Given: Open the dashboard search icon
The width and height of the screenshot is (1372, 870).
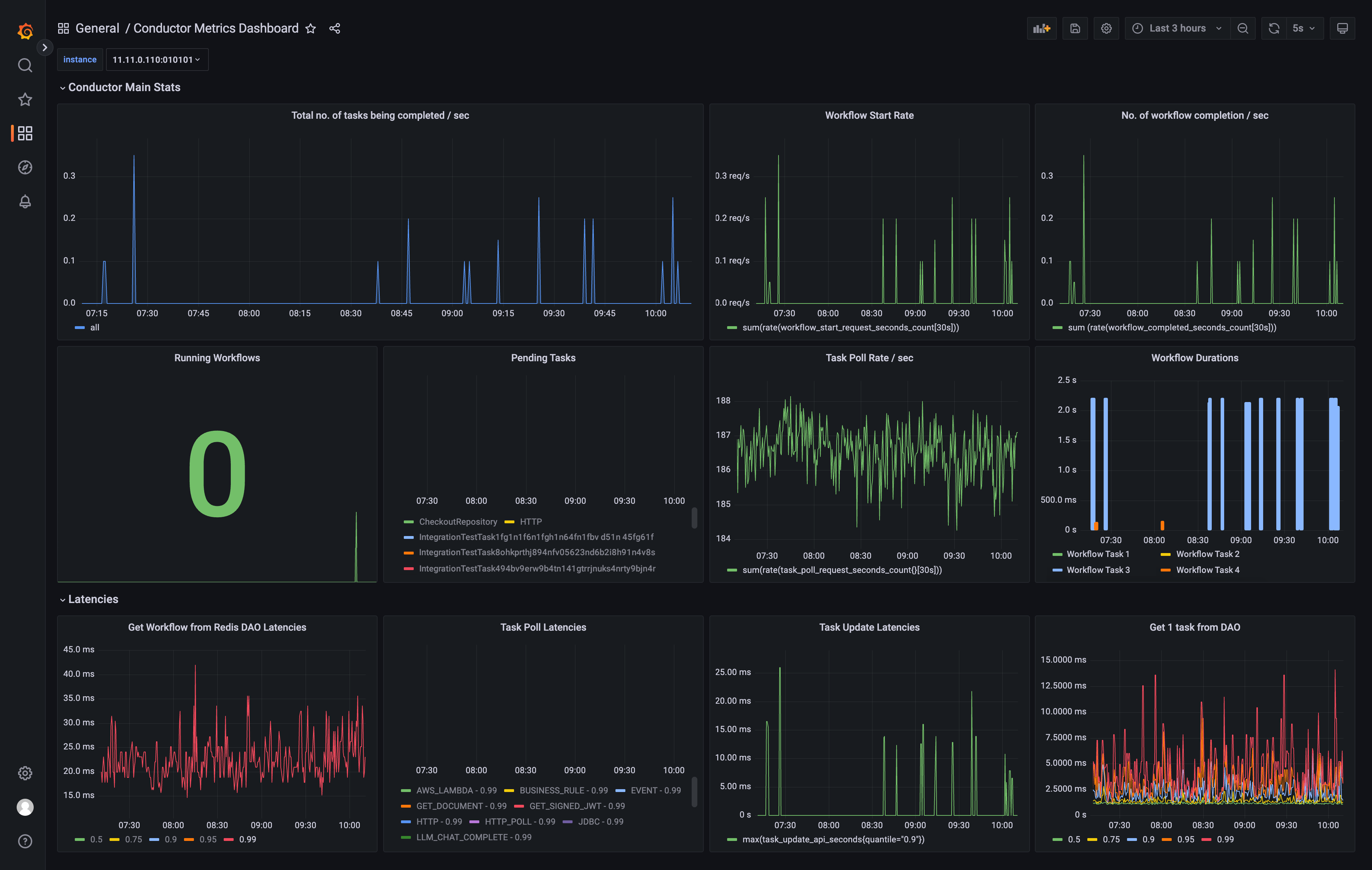Looking at the screenshot, I should click(25, 65).
